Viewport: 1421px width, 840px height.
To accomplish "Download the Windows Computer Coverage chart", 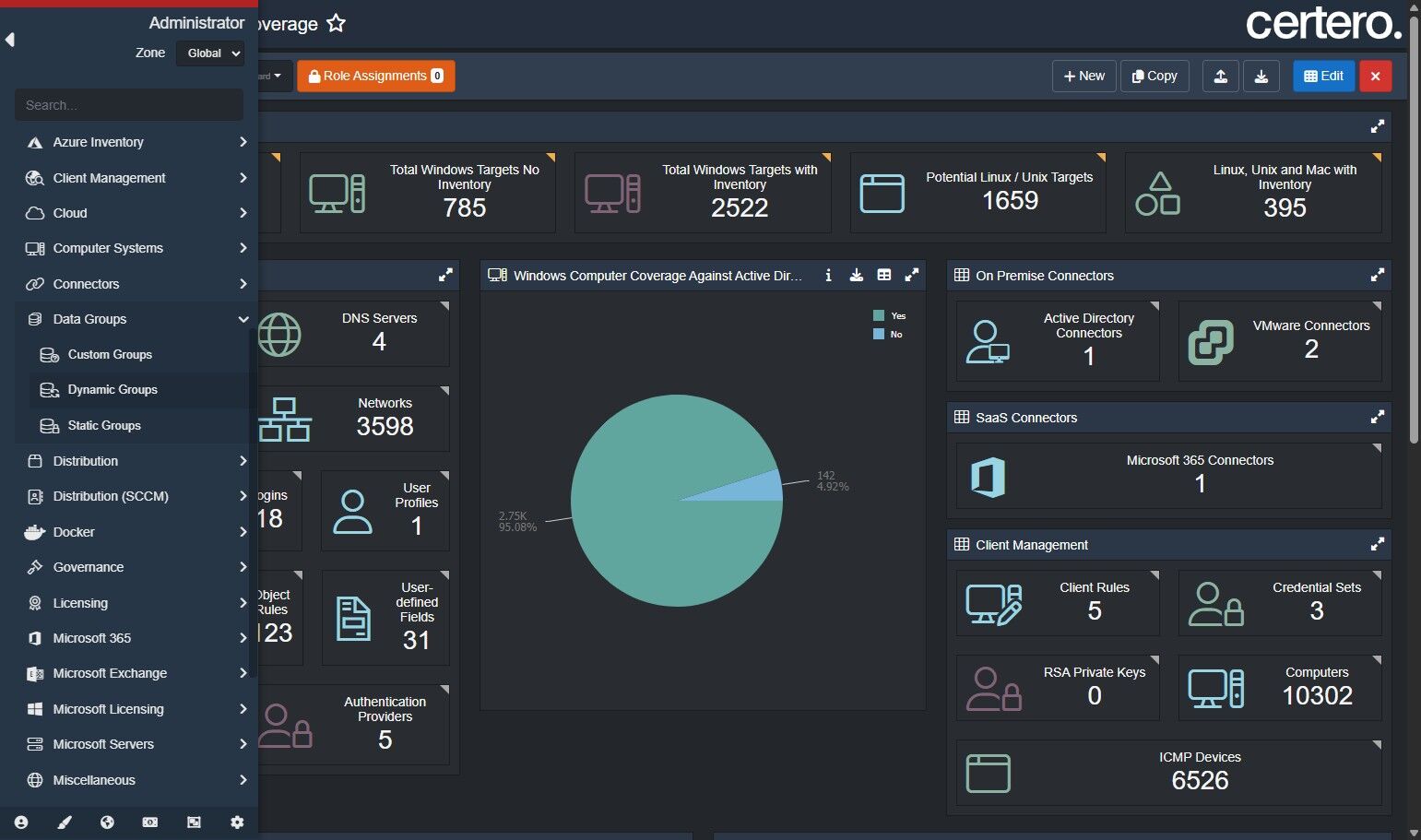I will (x=856, y=275).
